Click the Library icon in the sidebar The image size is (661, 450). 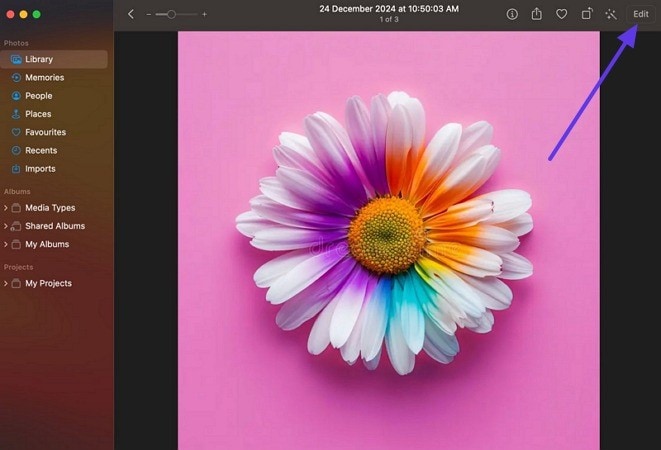click(x=16, y=59)
